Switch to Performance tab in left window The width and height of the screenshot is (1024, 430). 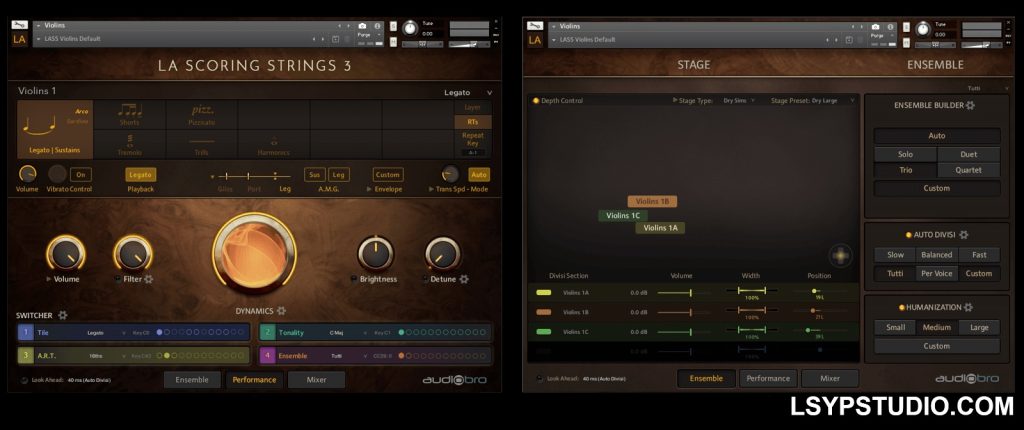(254, 380)
